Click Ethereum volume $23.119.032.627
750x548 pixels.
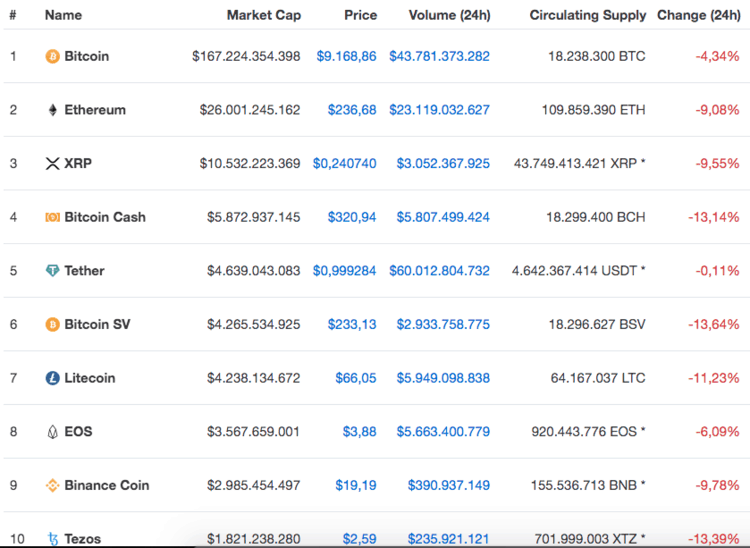439,110
